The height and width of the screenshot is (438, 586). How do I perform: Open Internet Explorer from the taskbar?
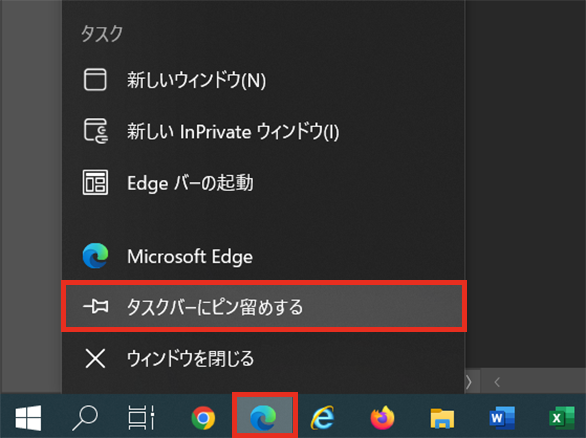pyautogui.click(x=323, y=417)
